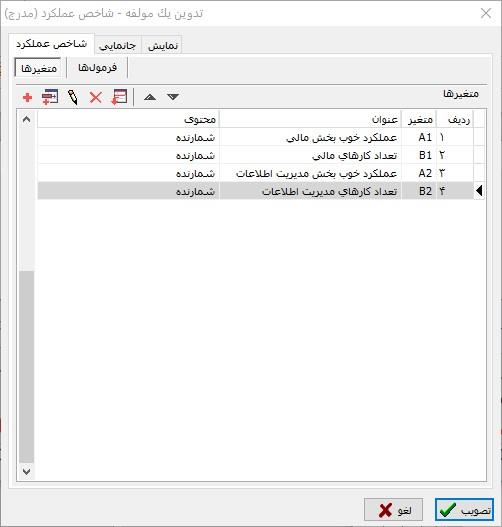Edit selected variable with pencil icon

(73, 97)
